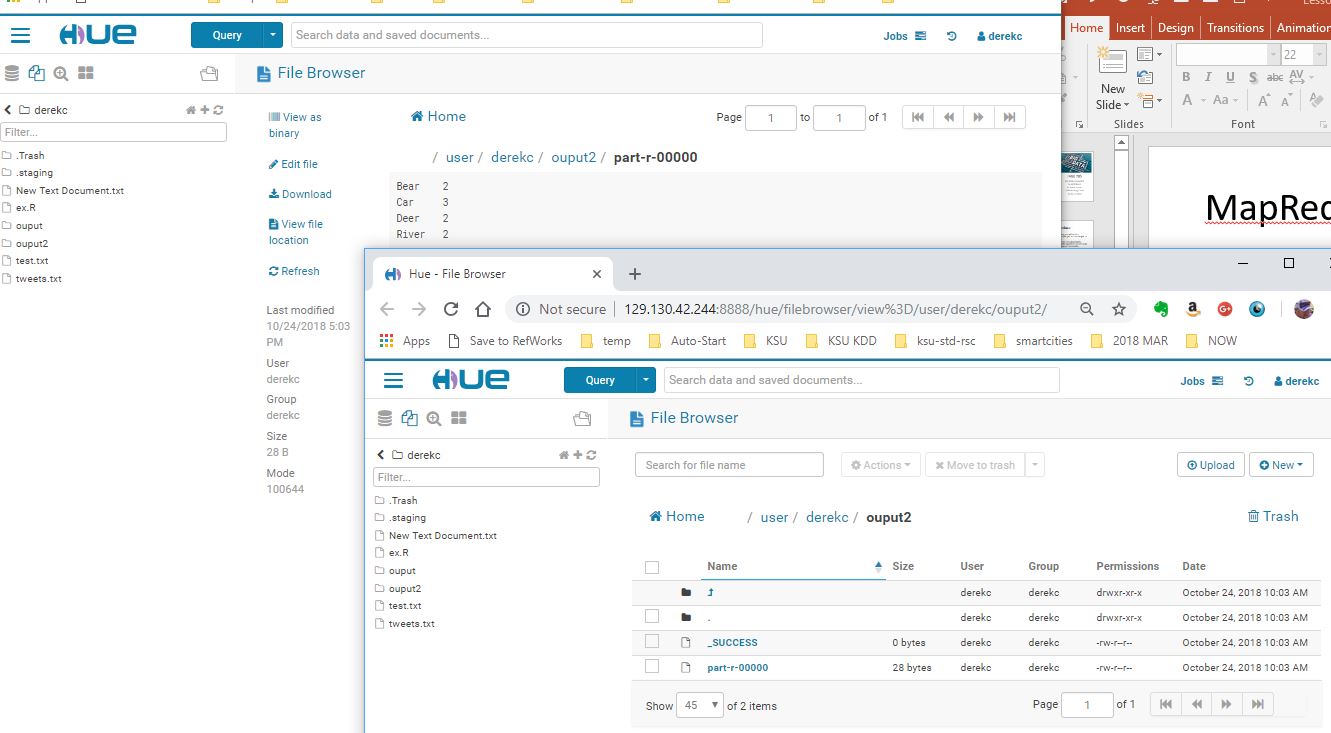
Task: Click the Trash icon near ouput2 listing
Action: click(1273, 516)
